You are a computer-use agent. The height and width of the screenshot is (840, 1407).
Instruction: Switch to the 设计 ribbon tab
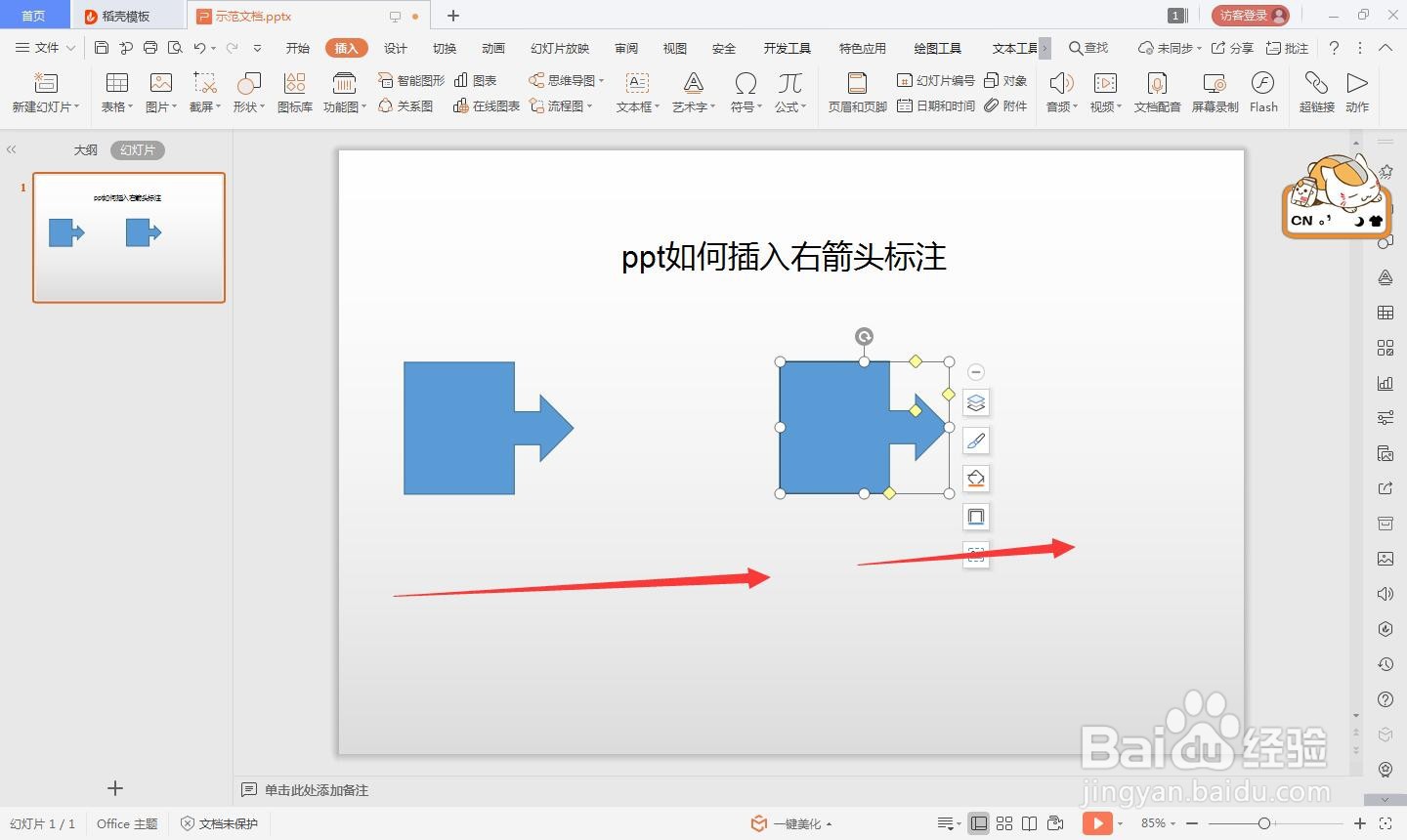(395, 47)
